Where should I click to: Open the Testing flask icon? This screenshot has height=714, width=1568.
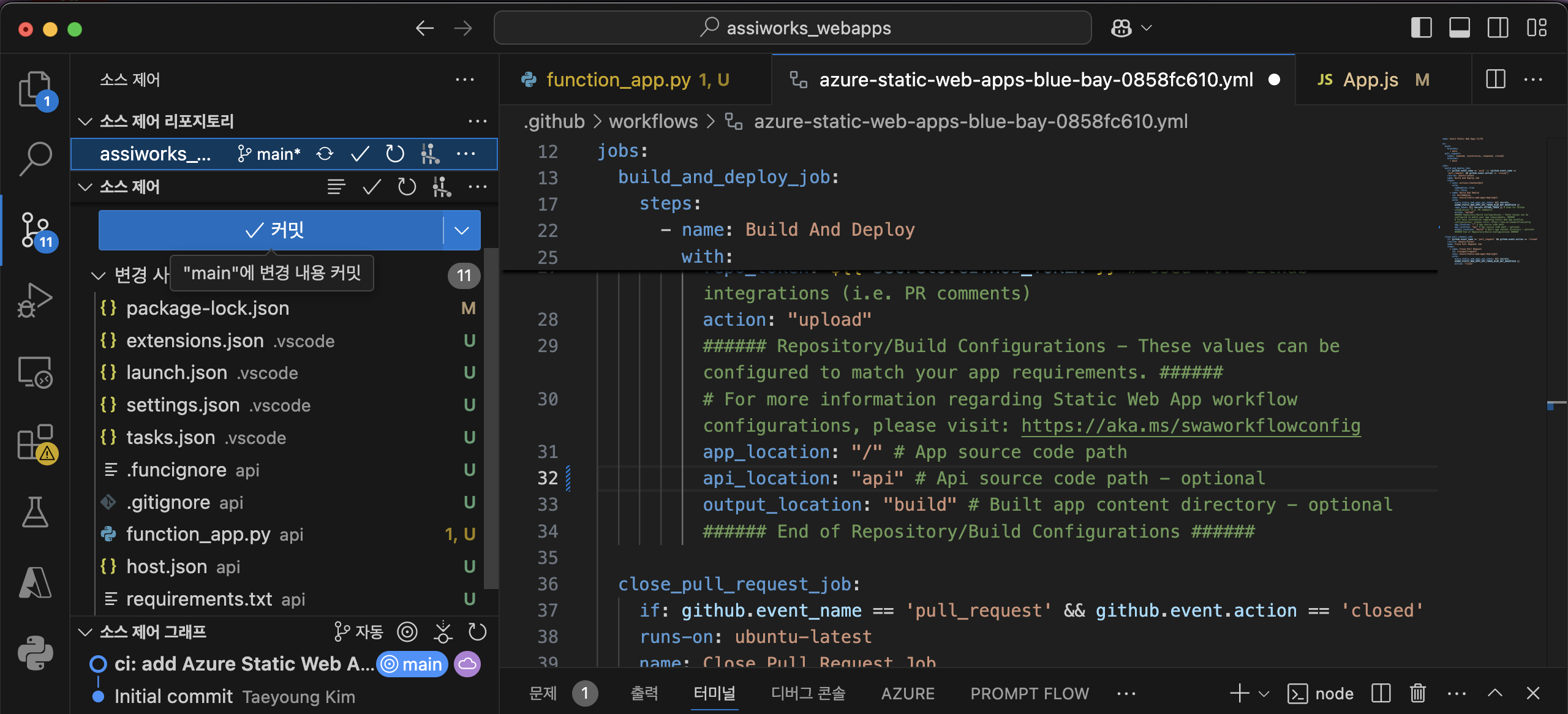35,512
